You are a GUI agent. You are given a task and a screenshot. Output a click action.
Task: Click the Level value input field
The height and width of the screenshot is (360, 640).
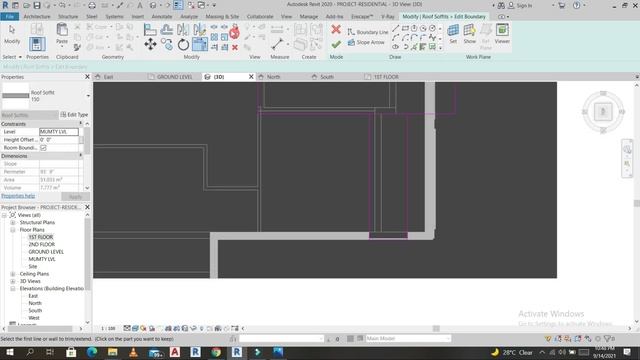[59, 131]
